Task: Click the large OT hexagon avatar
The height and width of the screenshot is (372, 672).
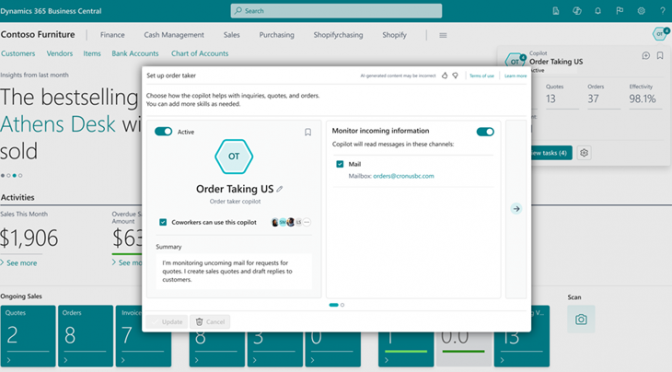Action: (x=234, y=156)
